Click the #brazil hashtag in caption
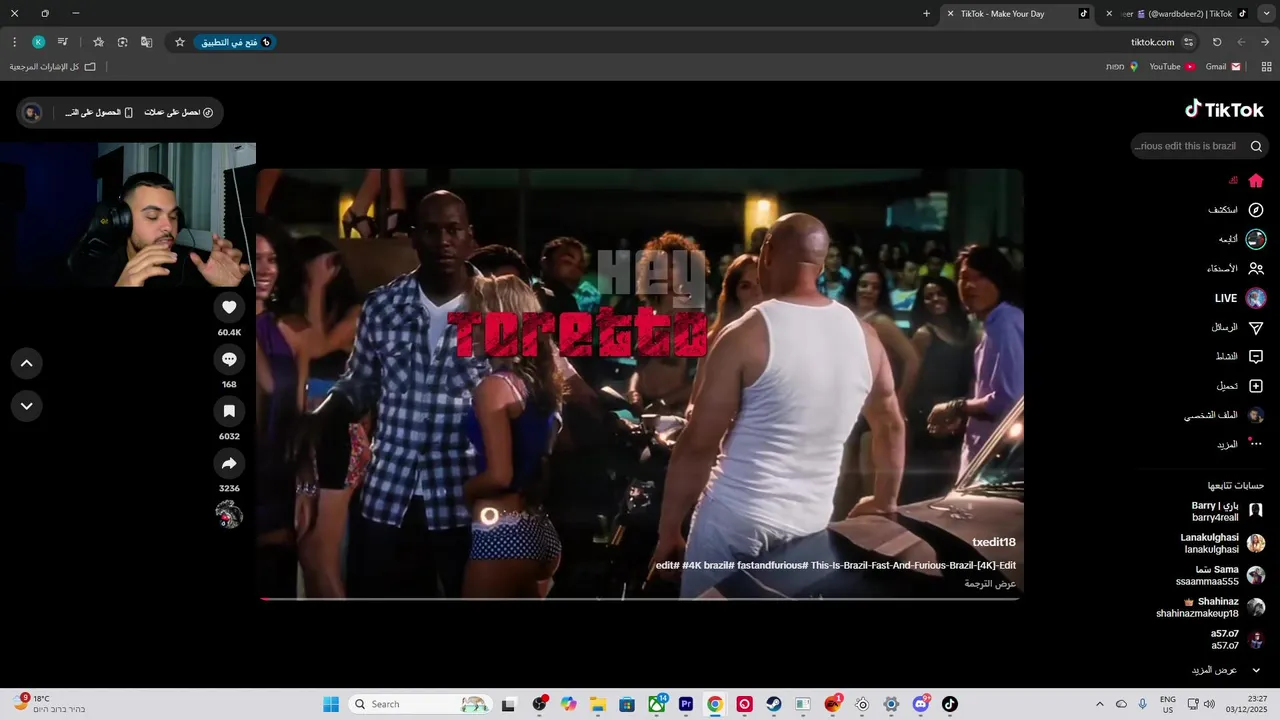The image size is (1280, 720). pos(719,565)
